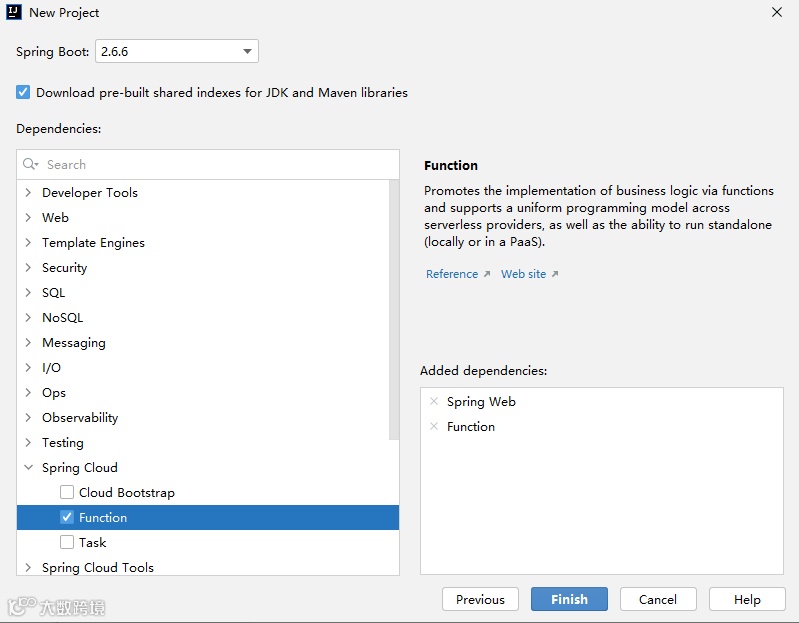Check the Task dependency checkbox

(67, 542)
